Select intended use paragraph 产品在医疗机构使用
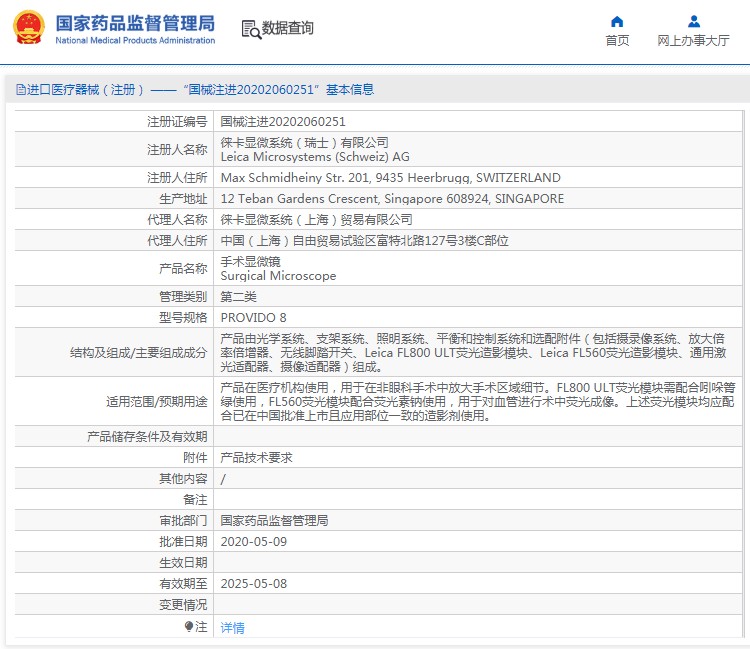Screen dimensions: 750x649 click(478, 401)
